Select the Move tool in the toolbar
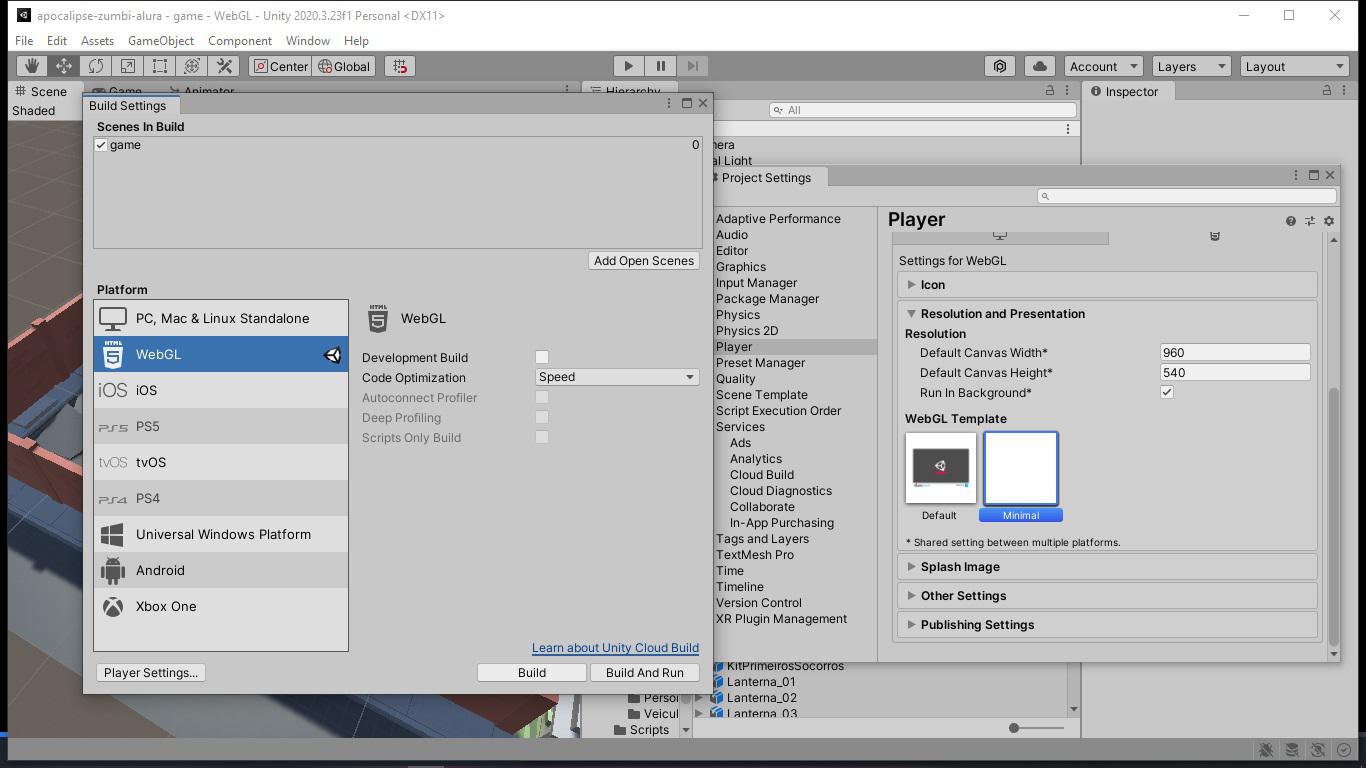Screen dimensions: 1366x768 (64, 66)
